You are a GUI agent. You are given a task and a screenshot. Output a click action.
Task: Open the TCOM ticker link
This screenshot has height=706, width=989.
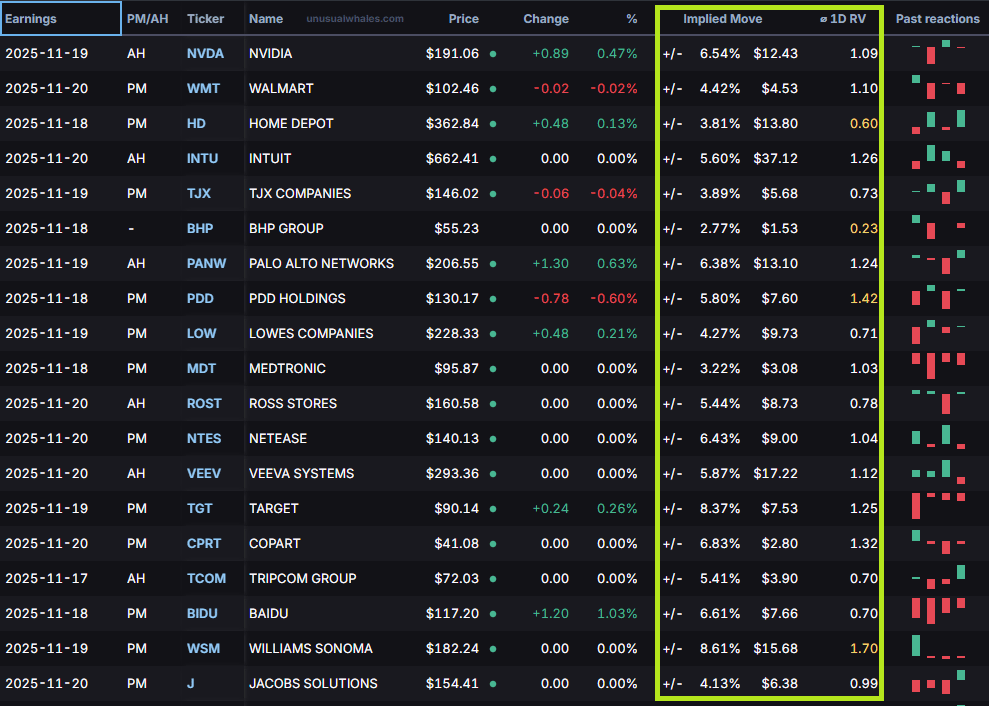pos(206,579)
